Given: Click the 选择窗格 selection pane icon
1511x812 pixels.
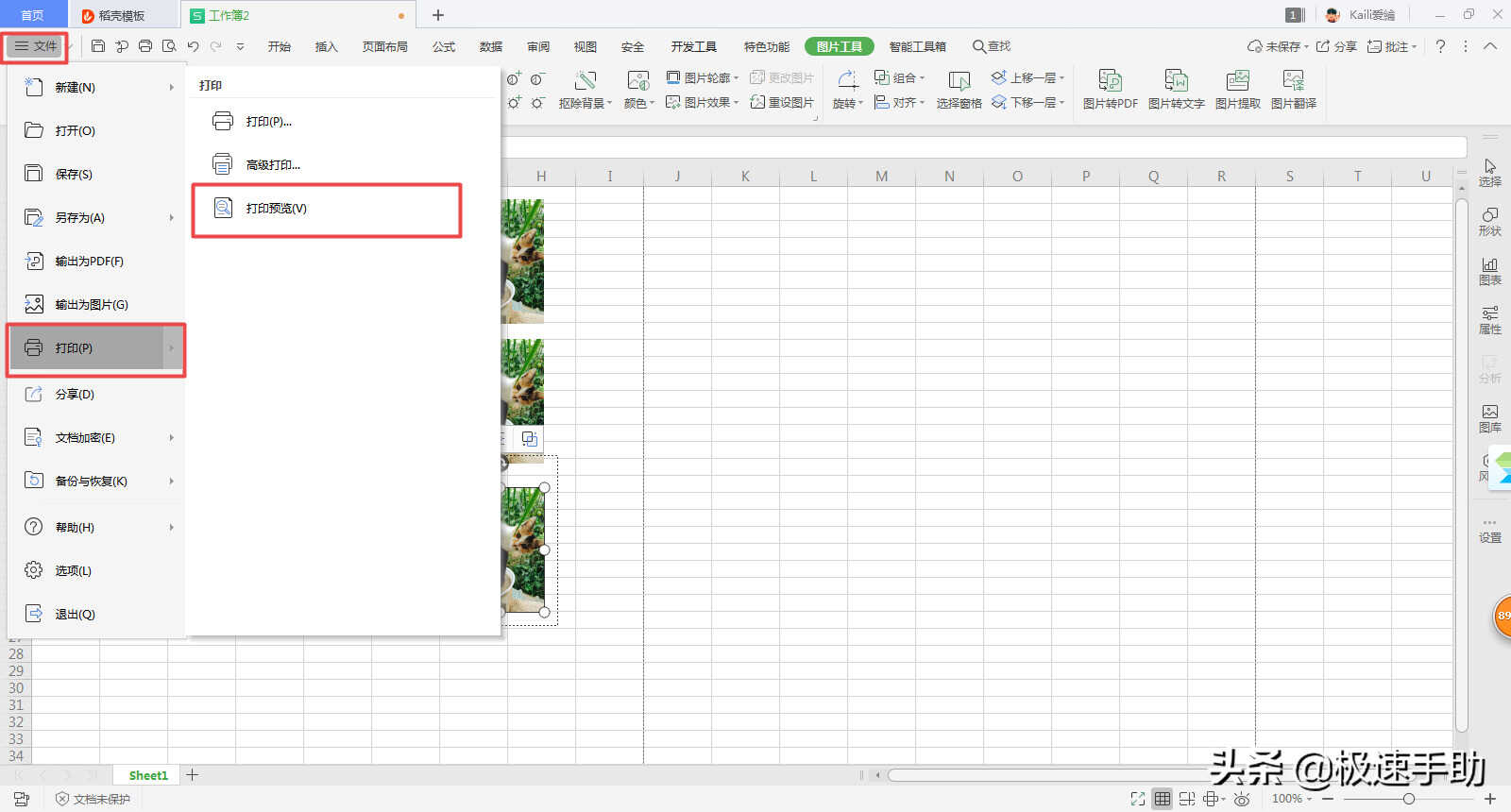Looking at the screenshot, I should point(959,82).
